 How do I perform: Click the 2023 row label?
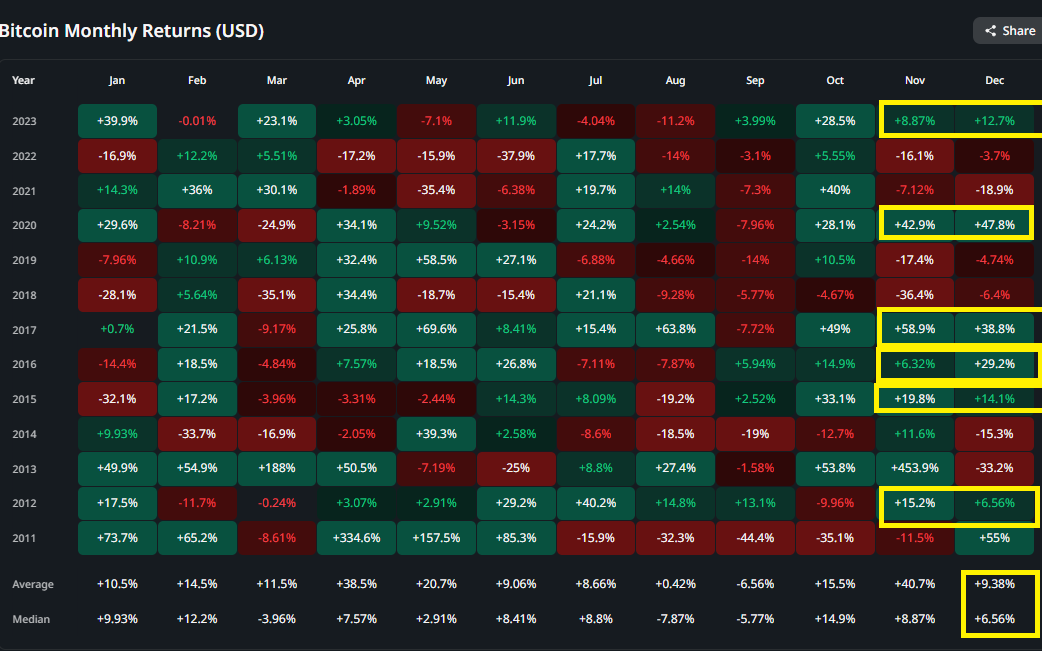(24, 122)
